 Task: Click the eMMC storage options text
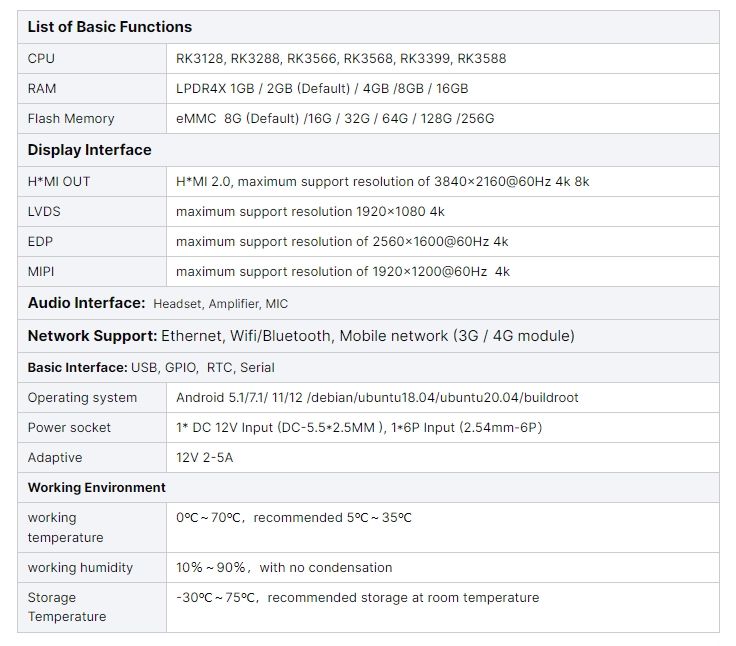pos(335,118)
